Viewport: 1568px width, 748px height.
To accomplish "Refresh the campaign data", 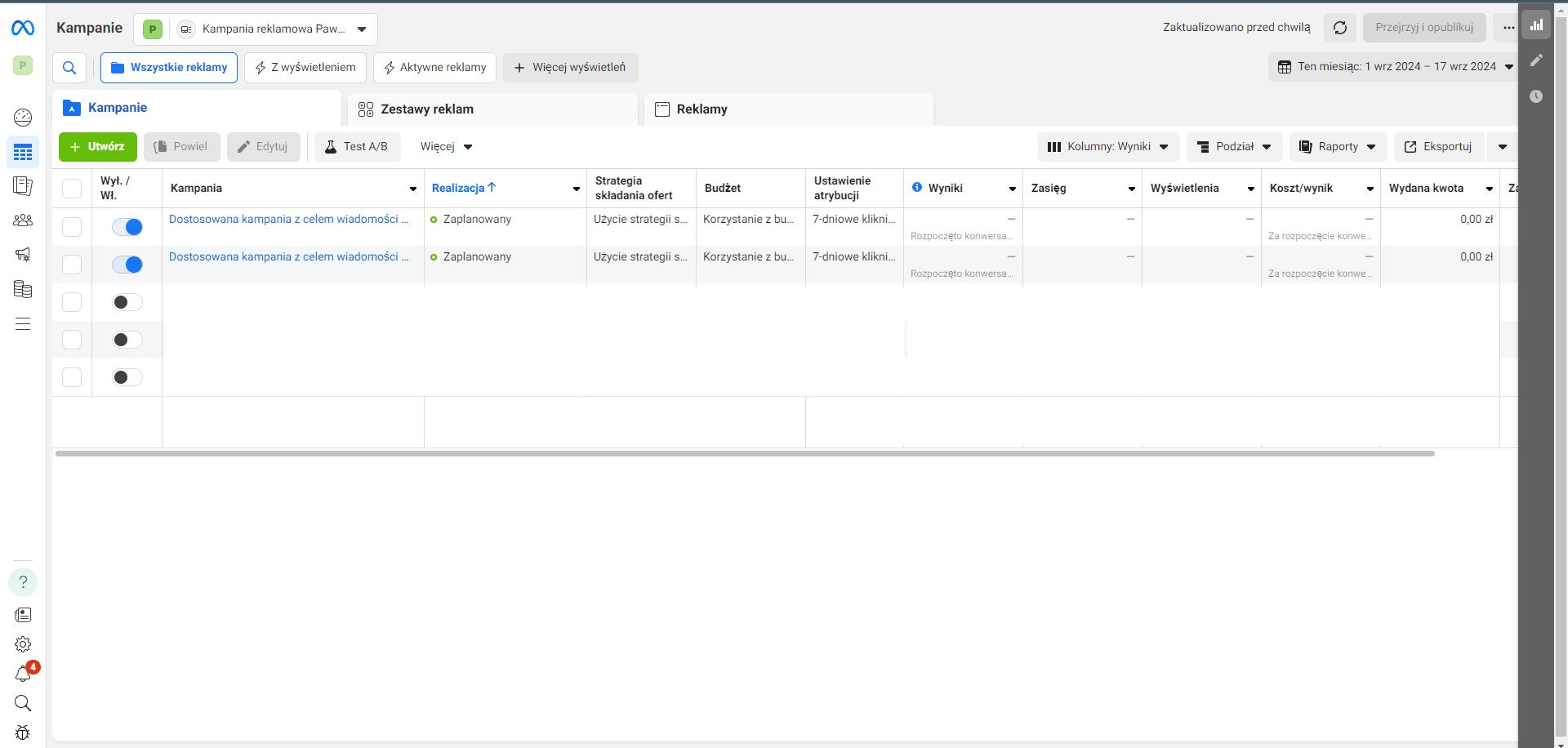I will pyautogui.click(x=1340, y=28).
